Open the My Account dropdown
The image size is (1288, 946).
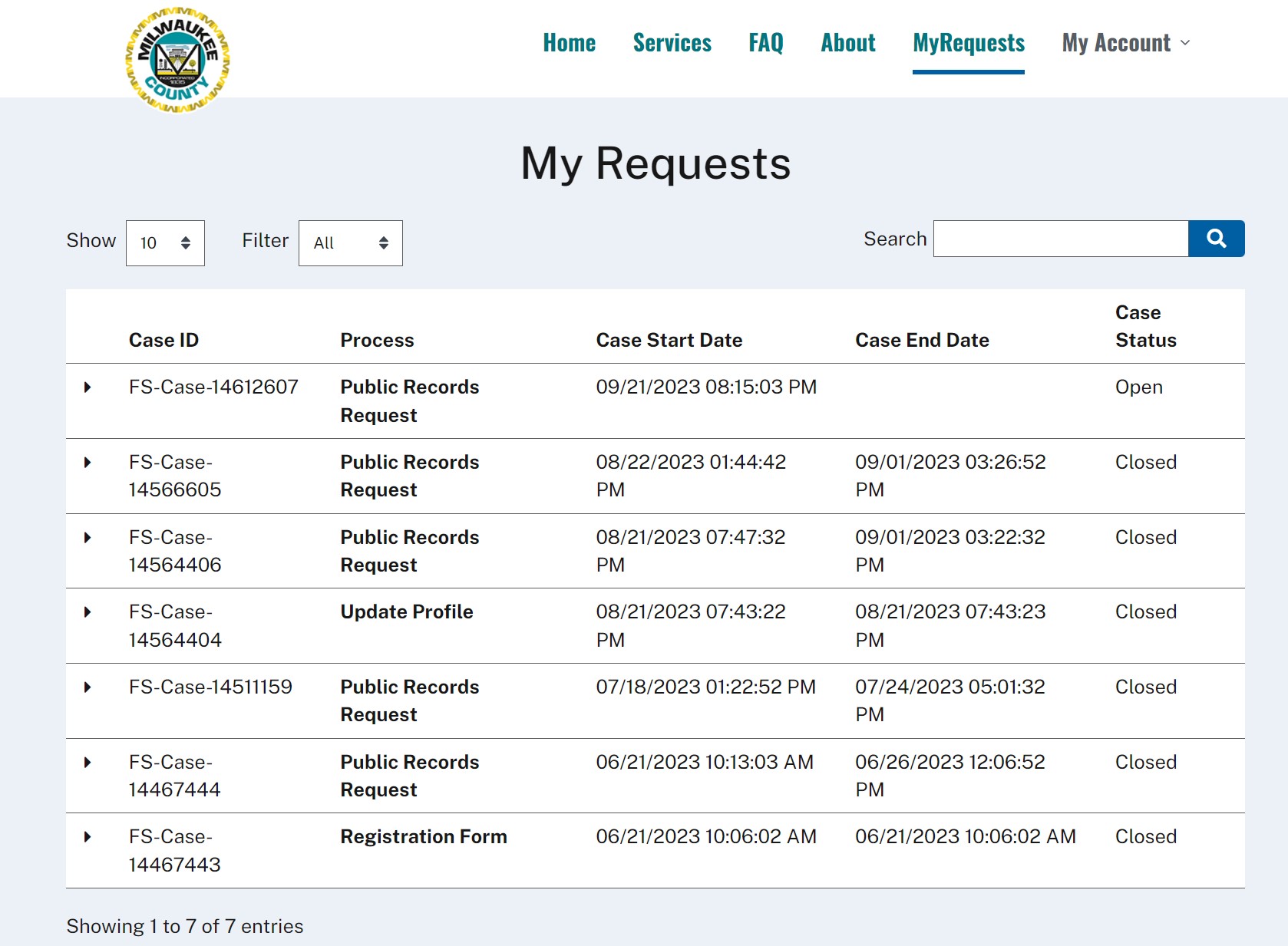(x=1125, y=43)
